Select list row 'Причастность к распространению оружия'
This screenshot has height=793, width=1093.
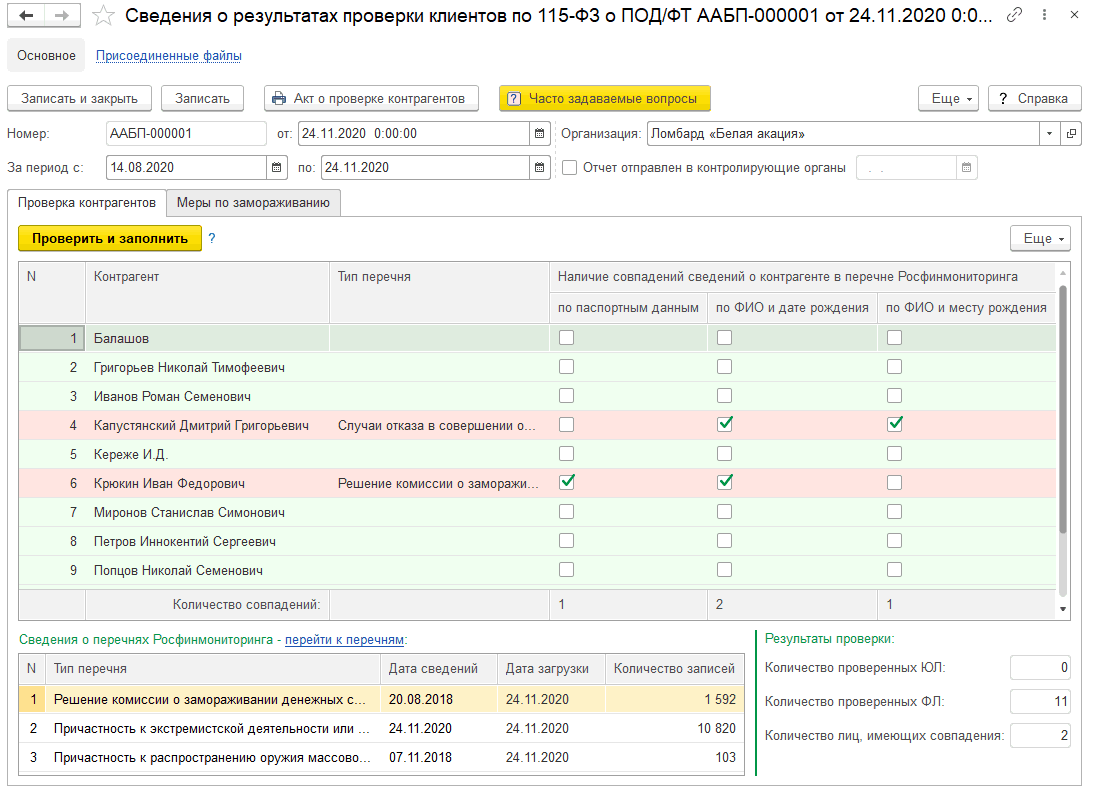(x=381, y=757)
